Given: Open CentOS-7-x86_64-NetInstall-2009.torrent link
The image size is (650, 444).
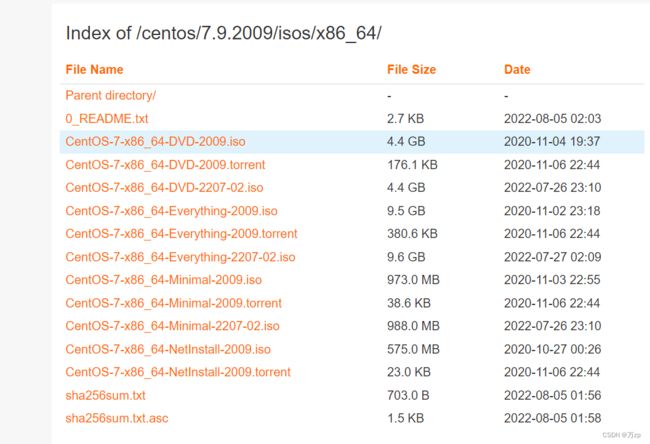Looking at the screenshot, I should 178,372.
